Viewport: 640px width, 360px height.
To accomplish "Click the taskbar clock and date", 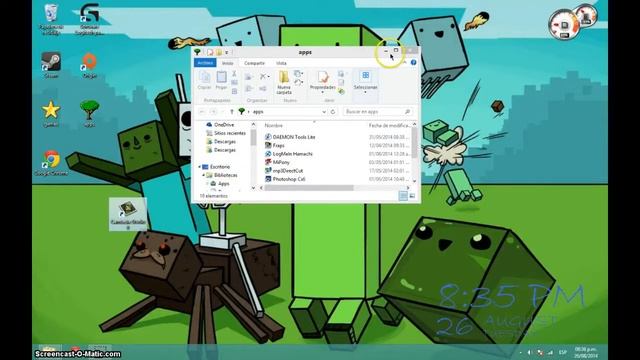I will tap(586, 352).
